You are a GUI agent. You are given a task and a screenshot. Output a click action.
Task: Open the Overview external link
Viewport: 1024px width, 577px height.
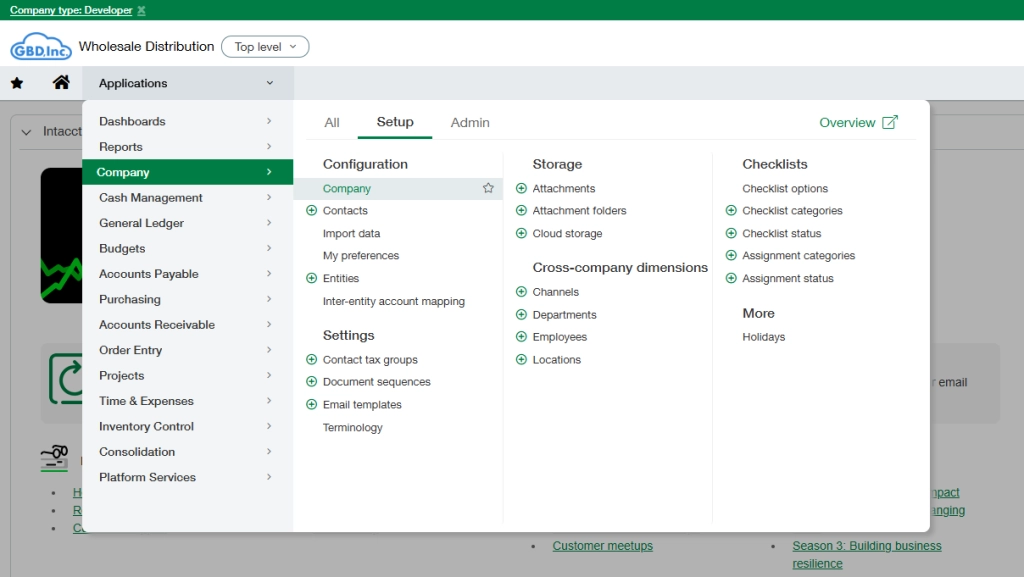858,122
